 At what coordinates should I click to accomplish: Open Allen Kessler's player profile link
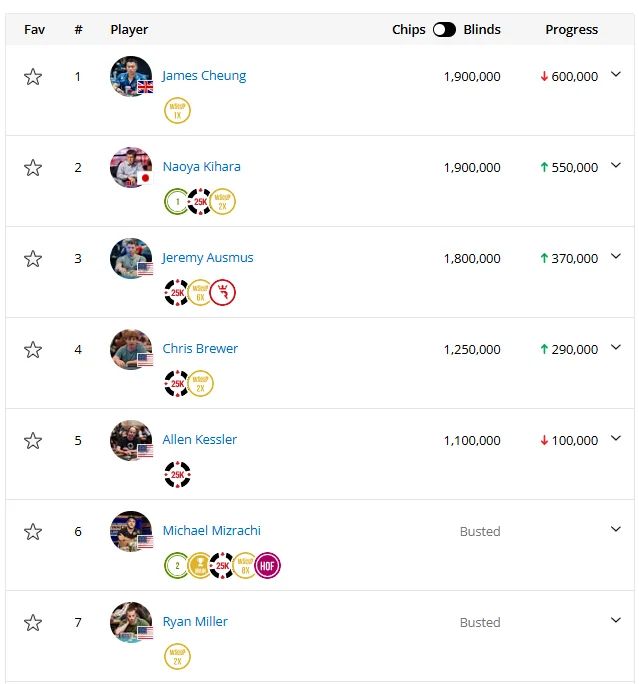[200, 440]
